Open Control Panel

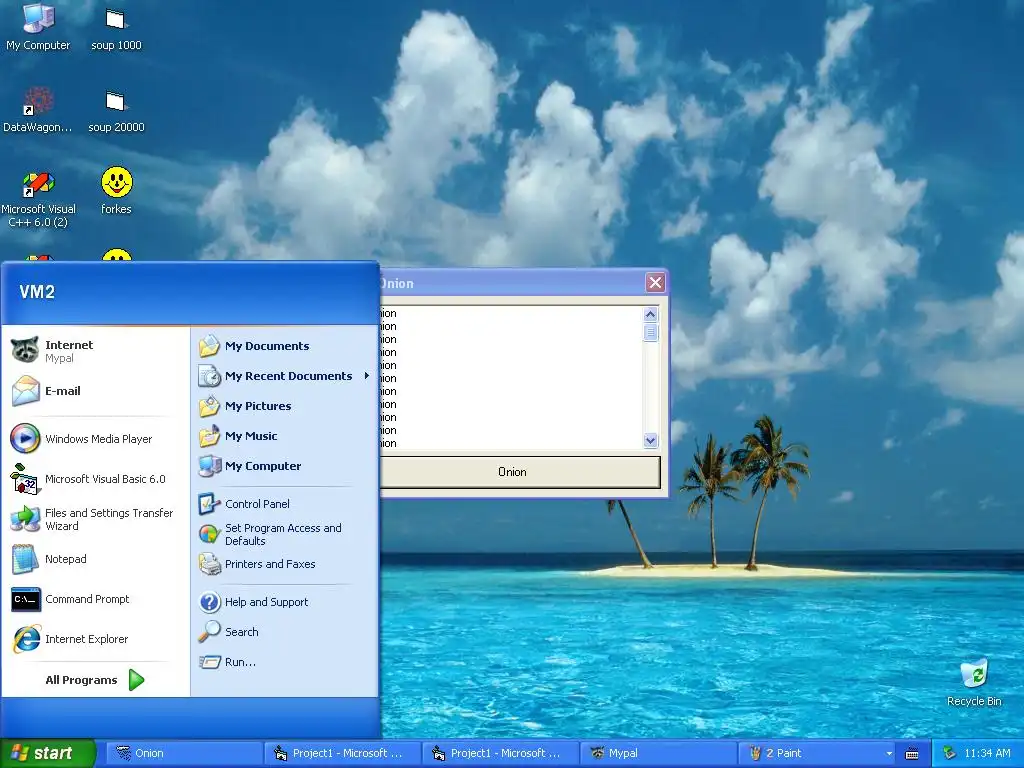pos(285,504)
